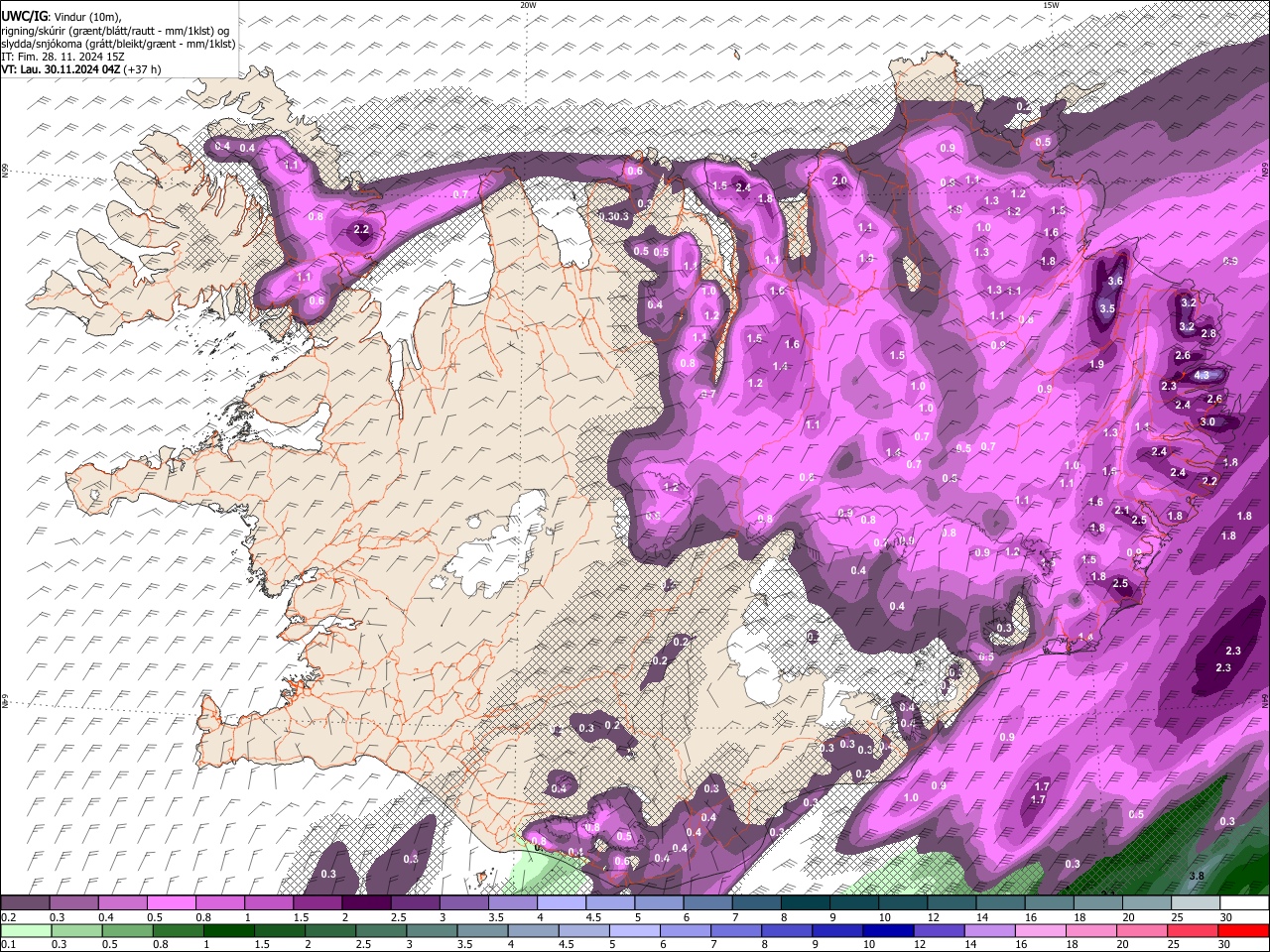This screenshot has width=1270, height=952.
Task: Click the lower legend swatch starting at 0.5
Action: click(x=128, y=931)
